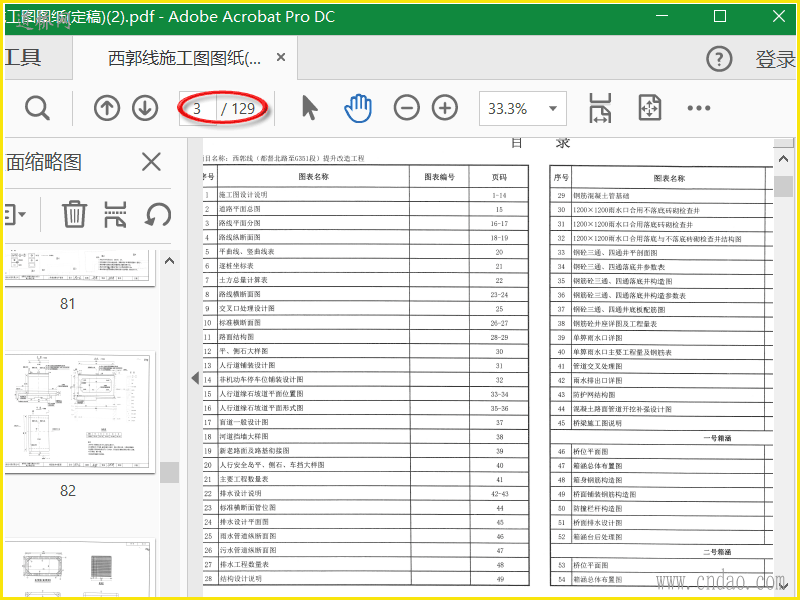Viewport: 800px width, 600px height.
Task: Rotate the page with the rotate icon
Action: [x=158, y=214]
